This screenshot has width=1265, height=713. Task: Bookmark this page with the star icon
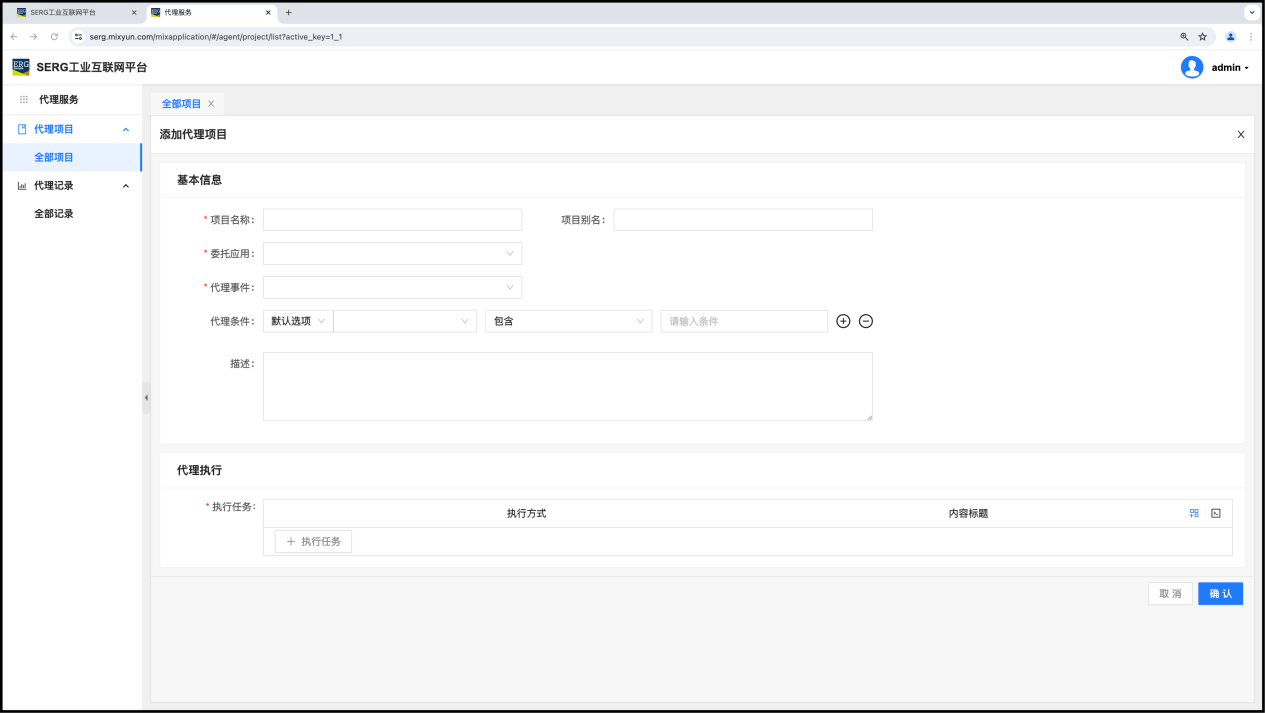[1203, 36]
